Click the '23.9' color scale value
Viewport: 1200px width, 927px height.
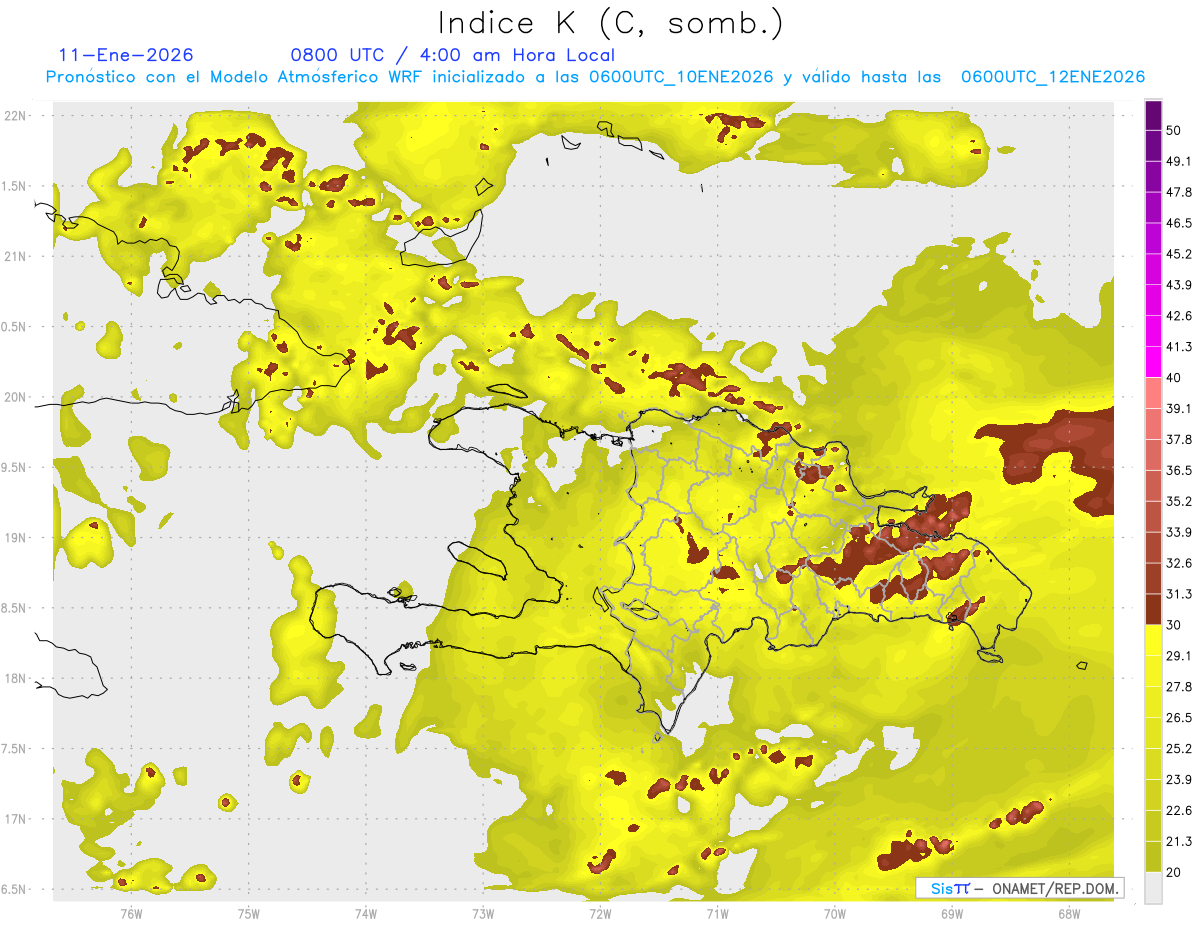click(x=1179, y=780)
